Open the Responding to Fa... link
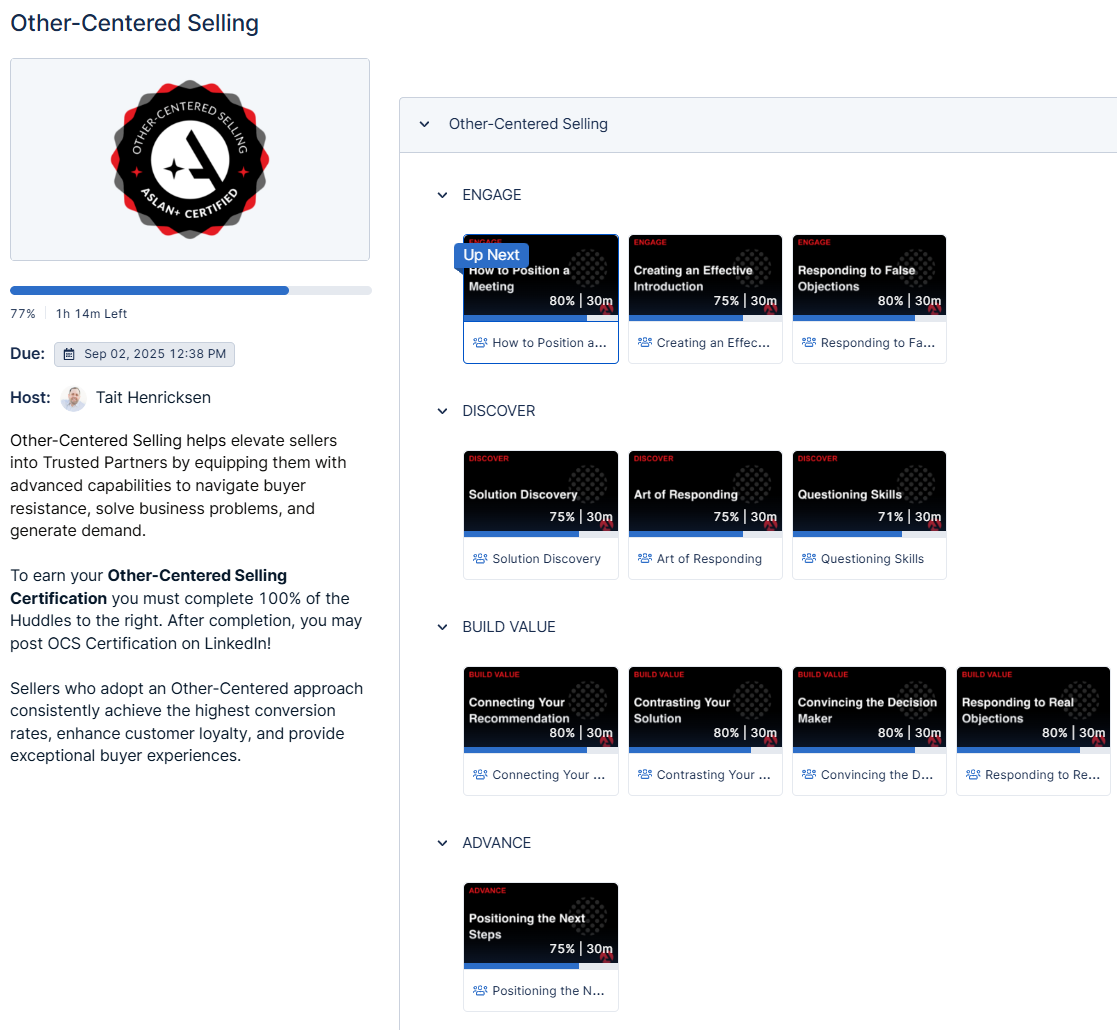Image resolution: width=1117 pixels, height=1030 pixels. 878,343
